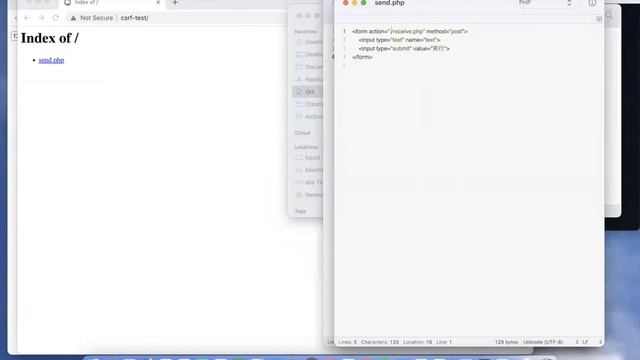Select Network in Finder sidebar

[309, 195]
